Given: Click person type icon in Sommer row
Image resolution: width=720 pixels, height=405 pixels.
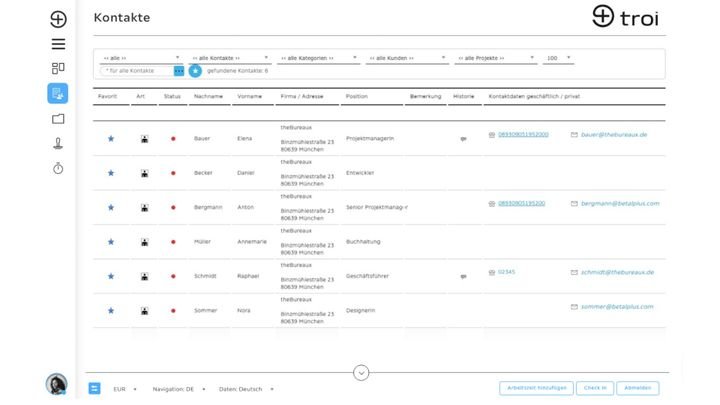Looking at the screenshot, I should click(145, 311).
